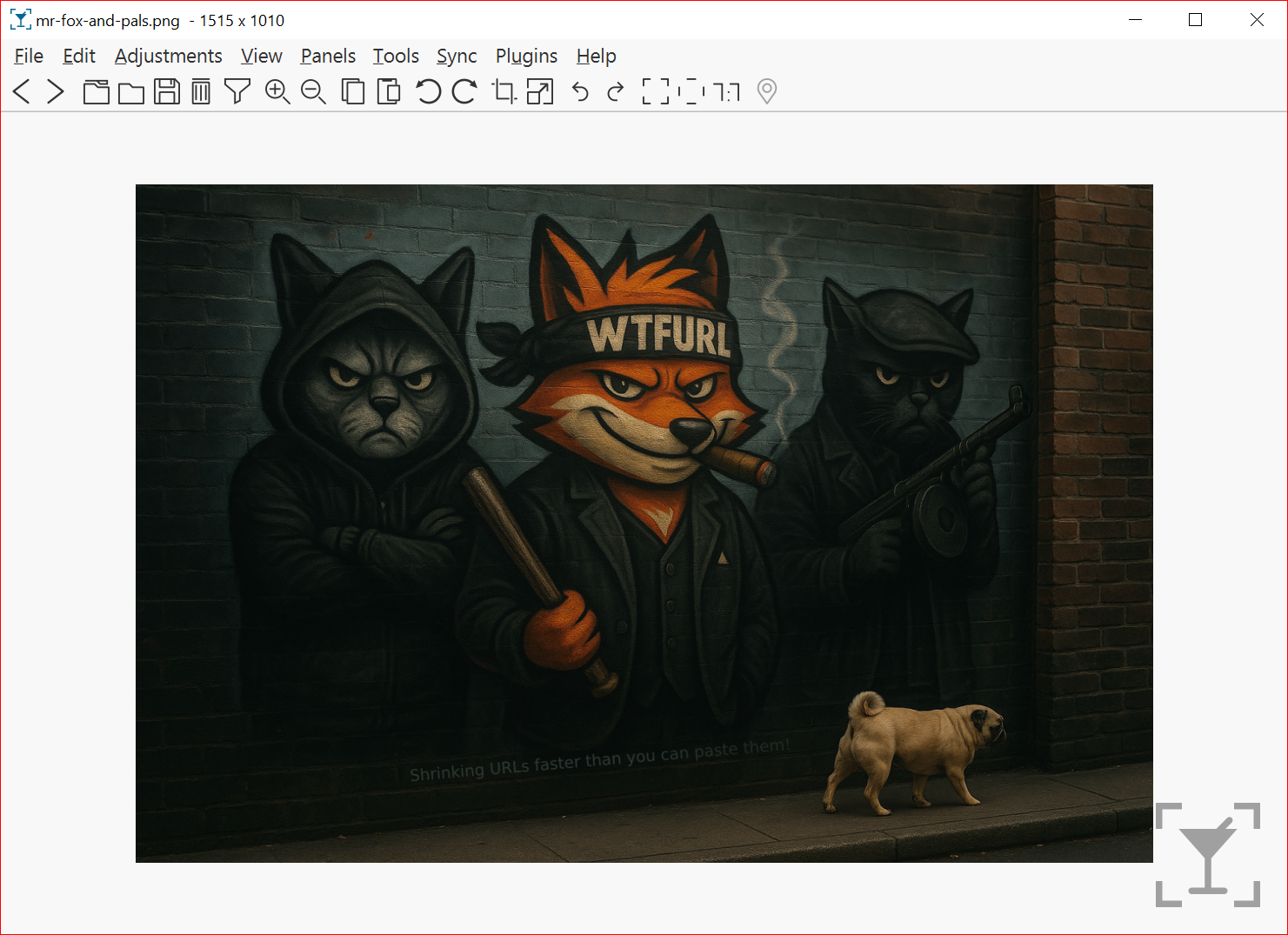Open the Panels menu
The width and height of the screenshot is (1288, 935).
[x=328, y=56]
